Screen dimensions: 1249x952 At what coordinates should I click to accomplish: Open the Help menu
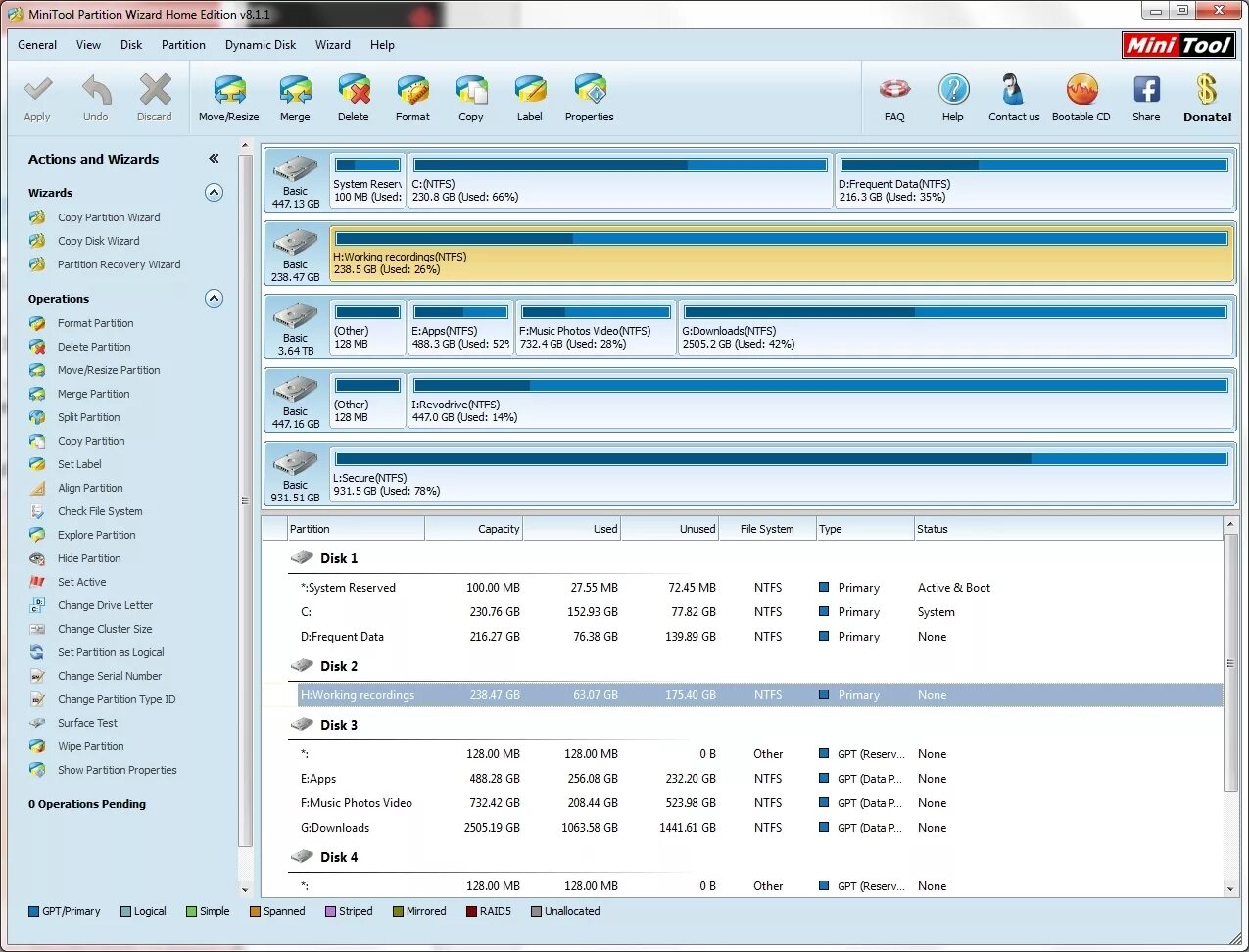382,45
